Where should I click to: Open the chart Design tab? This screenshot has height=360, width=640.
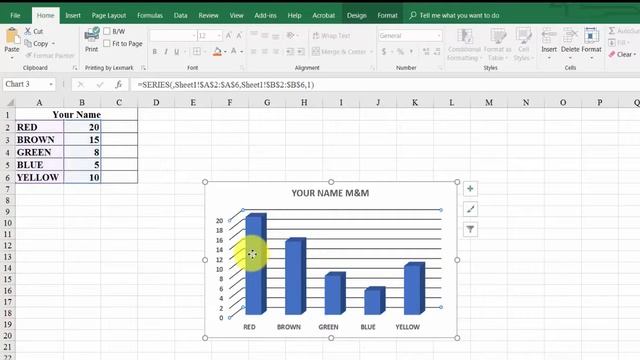356,16
